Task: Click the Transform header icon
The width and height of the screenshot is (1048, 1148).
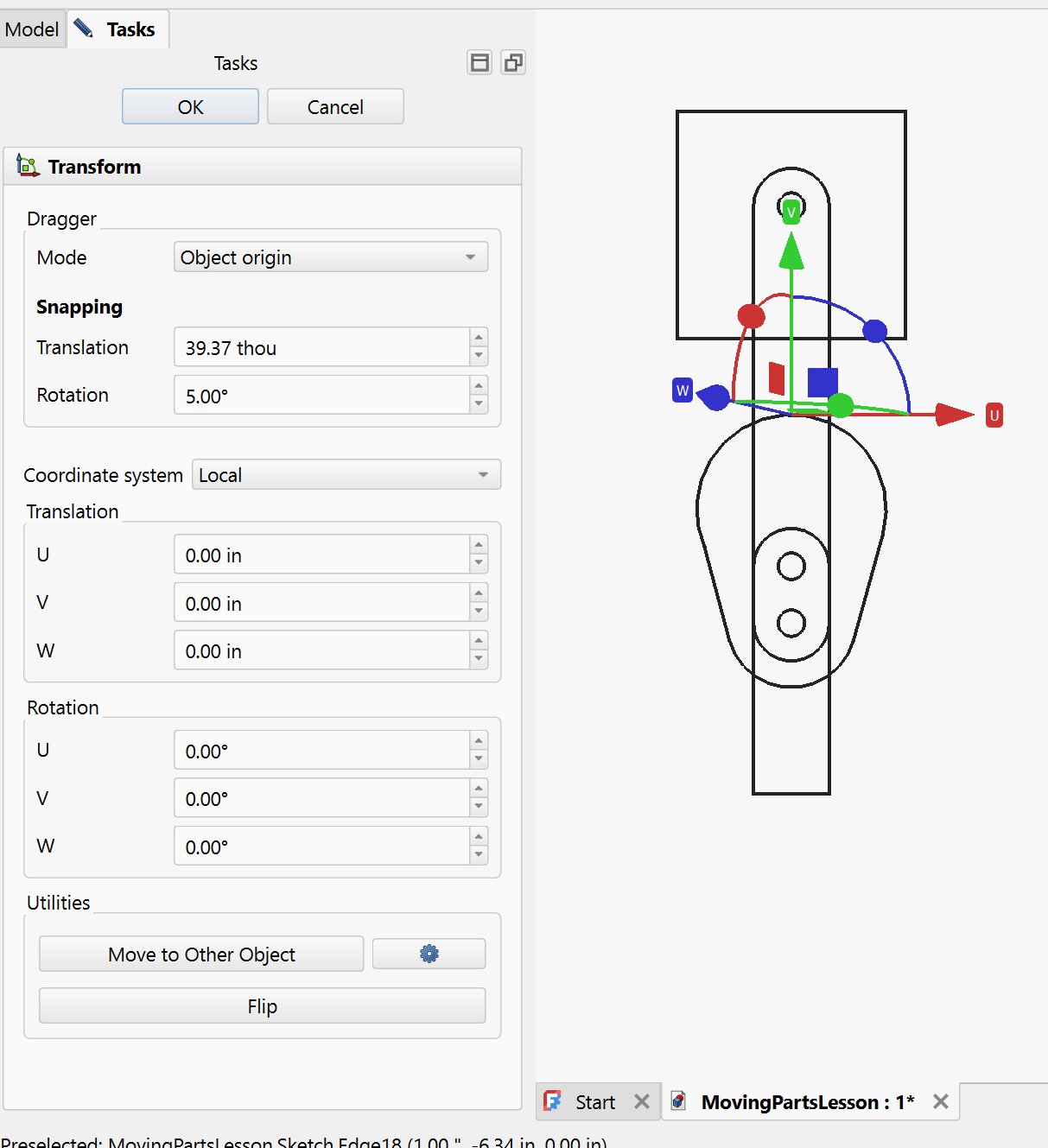Action: point(28,167)
